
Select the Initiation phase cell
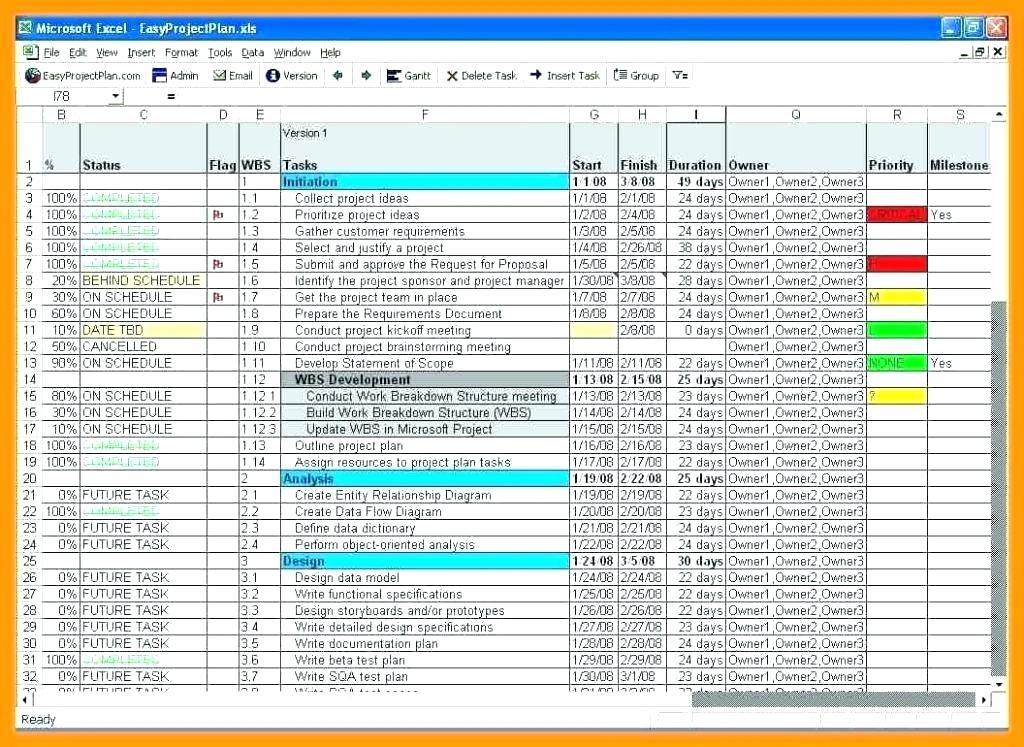pos(425,182)
